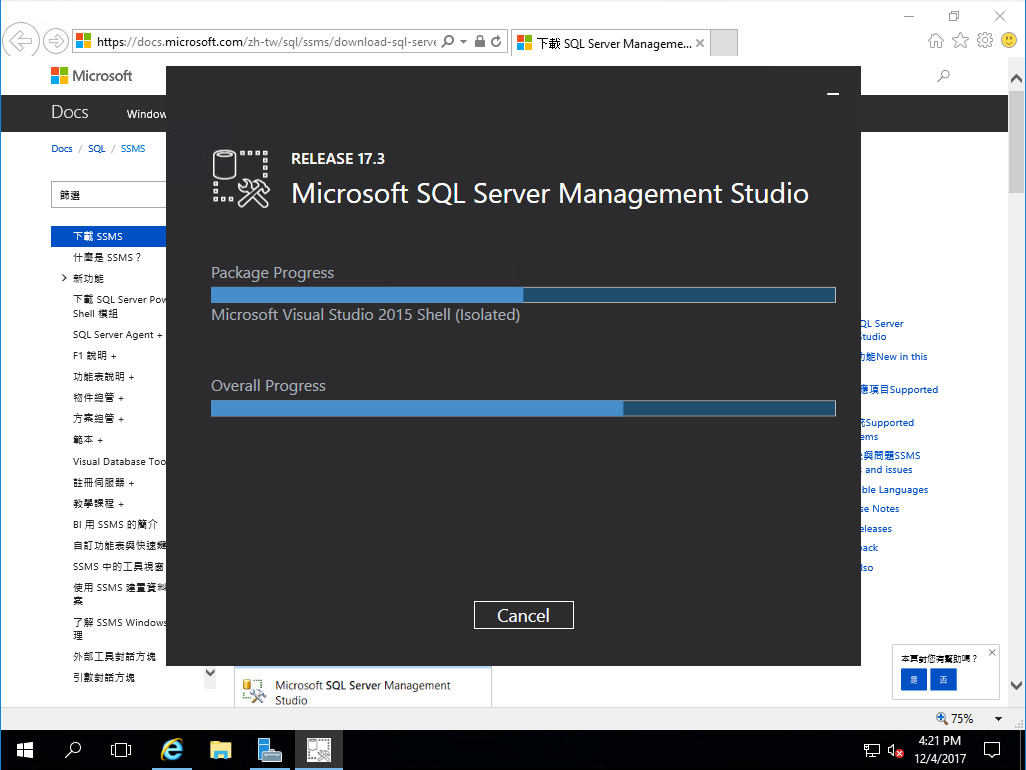The height and width of the screenshot is (770, 1026).
Task: Open File Explorer from the taskbar
Action: (x=220, y=750)
